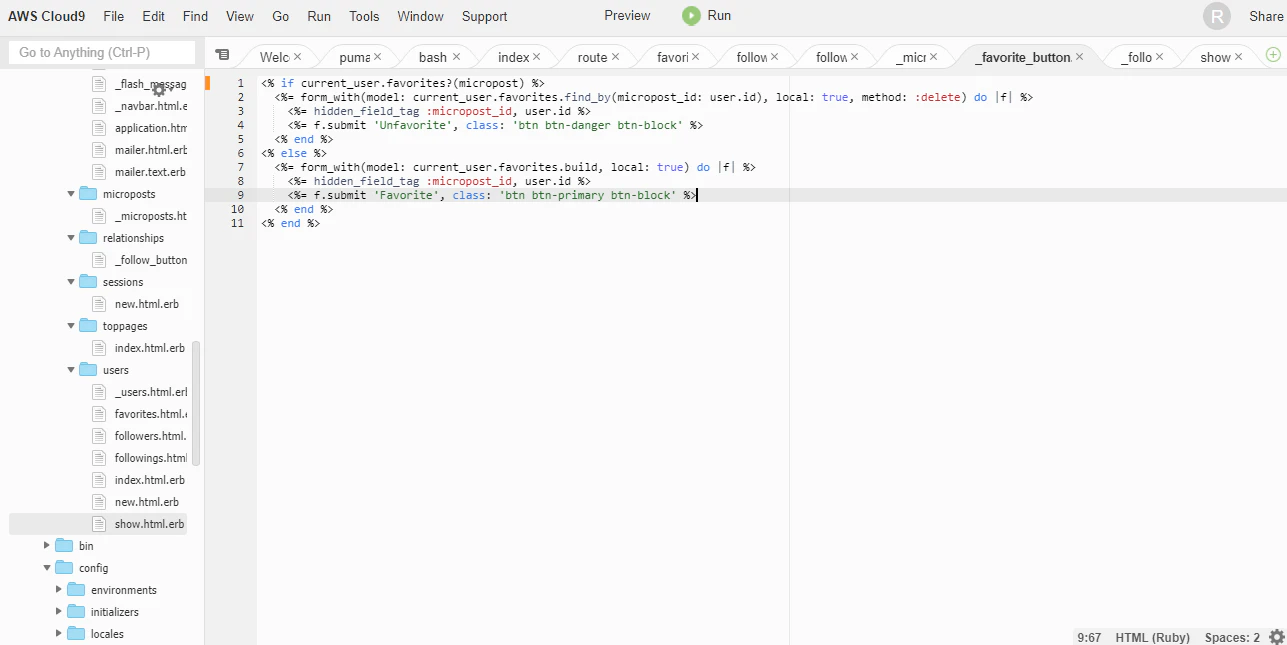The width and height of the screenshot is (1287, 645).
Task: Click the Preview button
Action: pyautogui.click(x=626, y=16)
